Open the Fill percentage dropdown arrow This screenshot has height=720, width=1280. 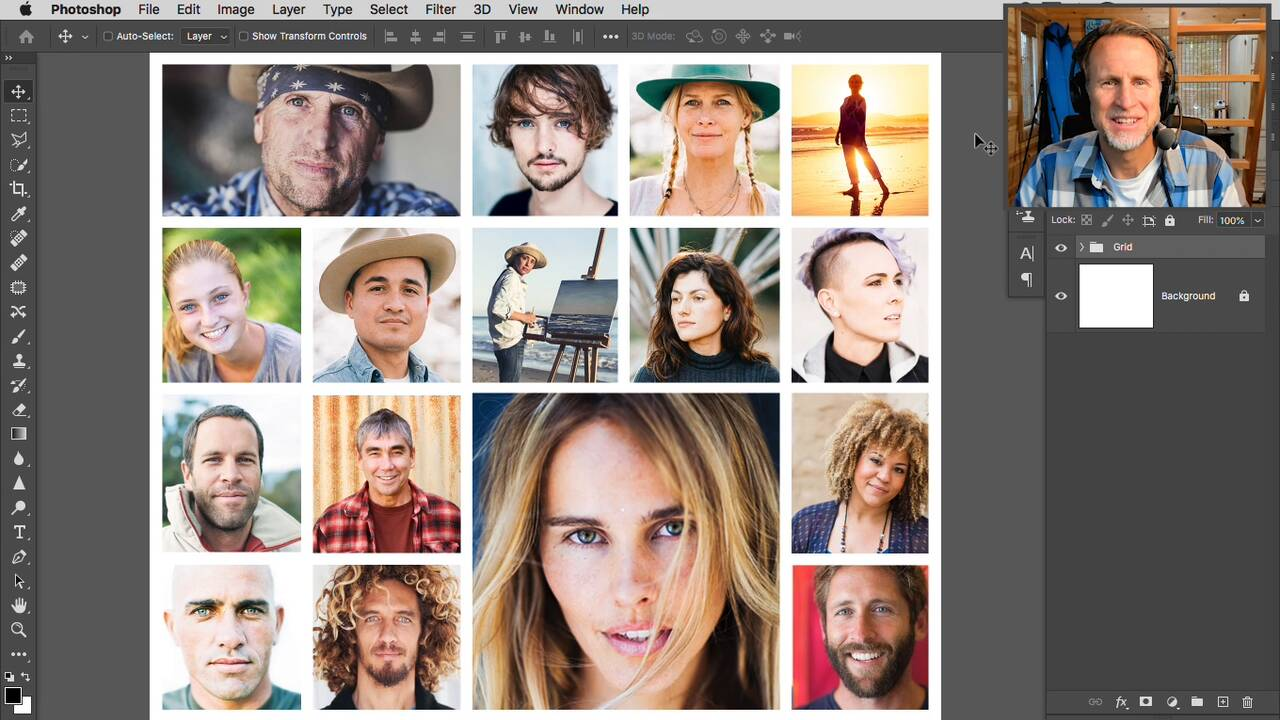(x=1257, y=220)
